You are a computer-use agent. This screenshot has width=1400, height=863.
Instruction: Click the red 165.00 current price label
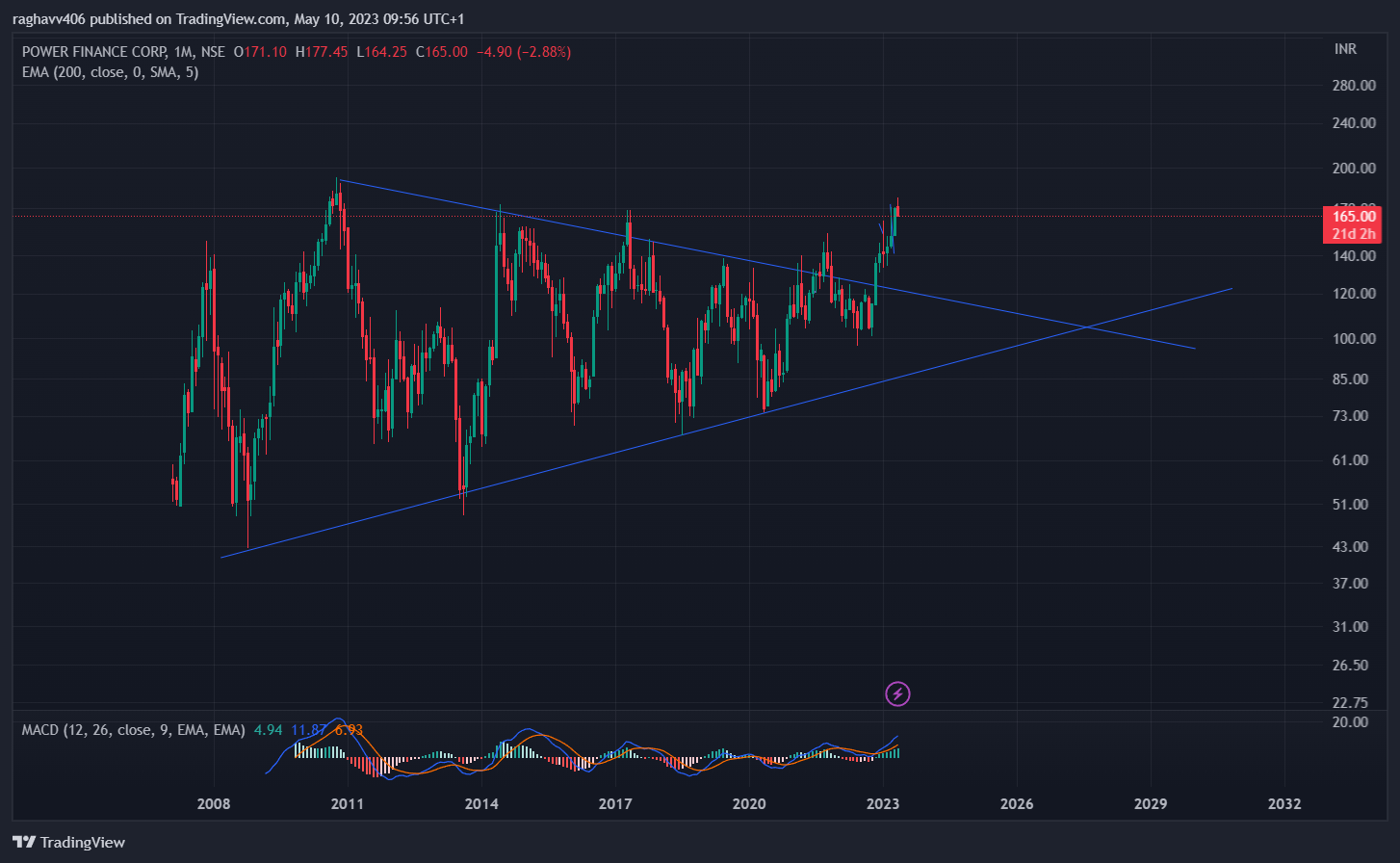1353,217
